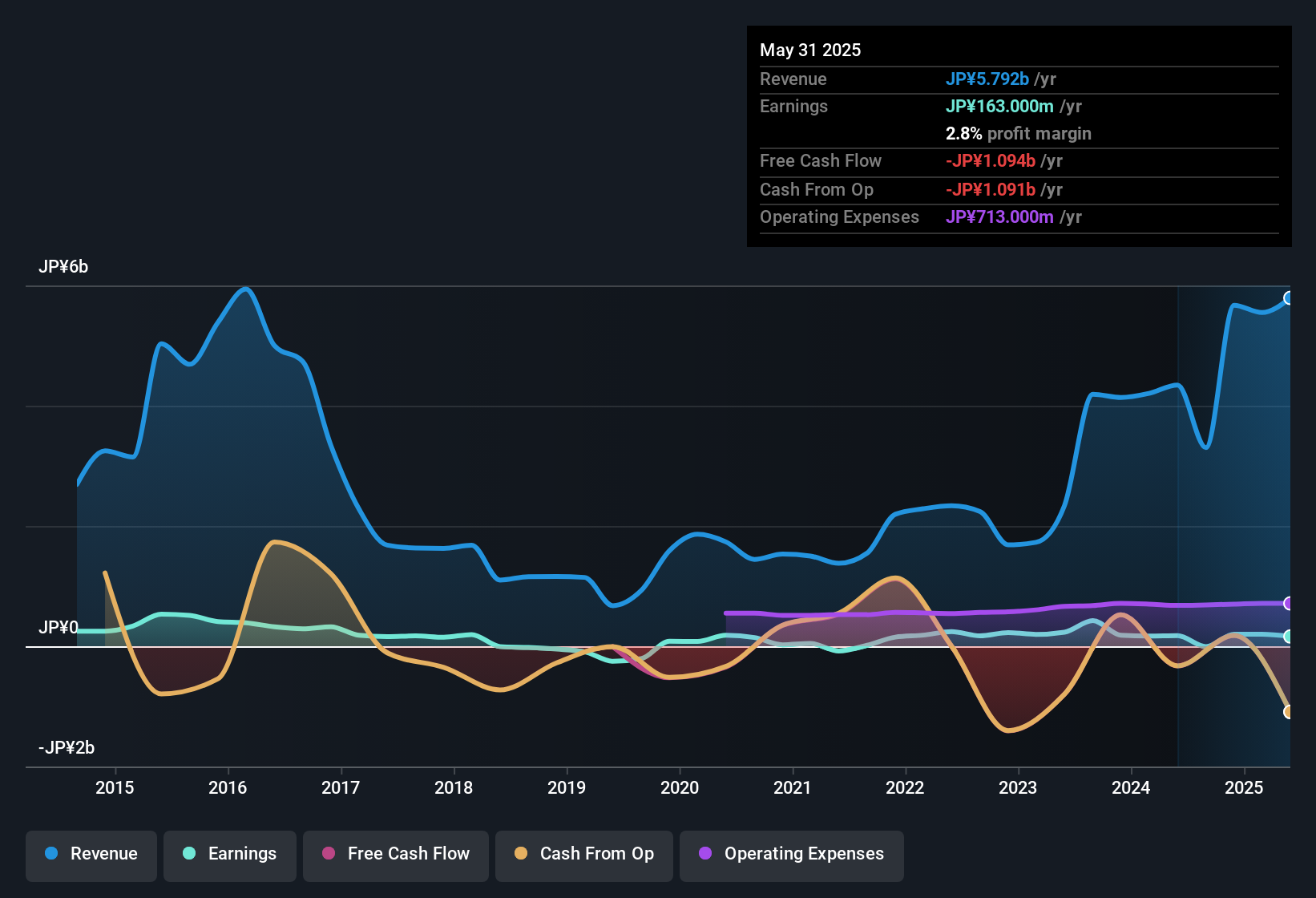Click the -JP¥2b y-axis label
1316x898 pixels.
point(67,748)
